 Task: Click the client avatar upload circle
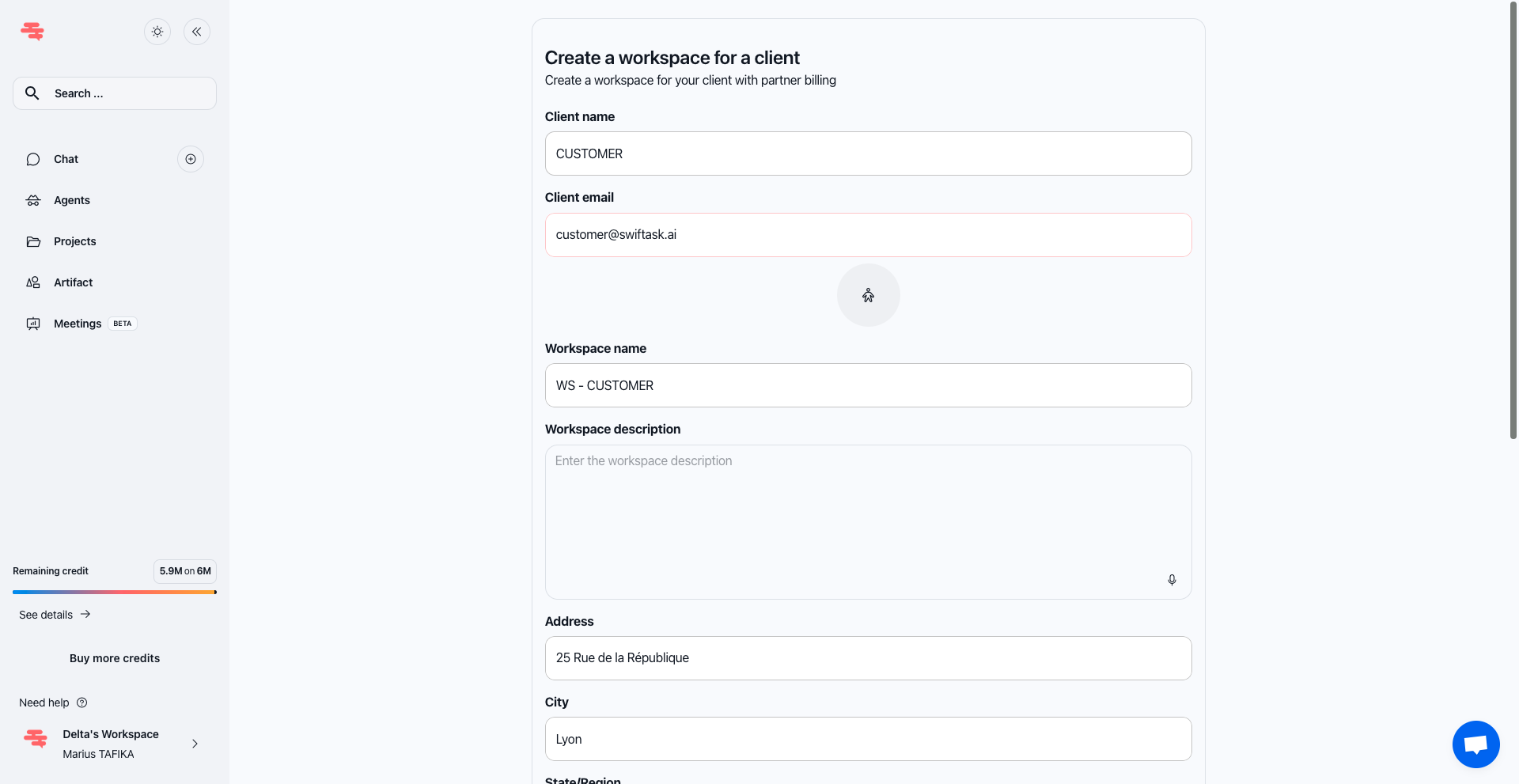[x=868, y=294]
